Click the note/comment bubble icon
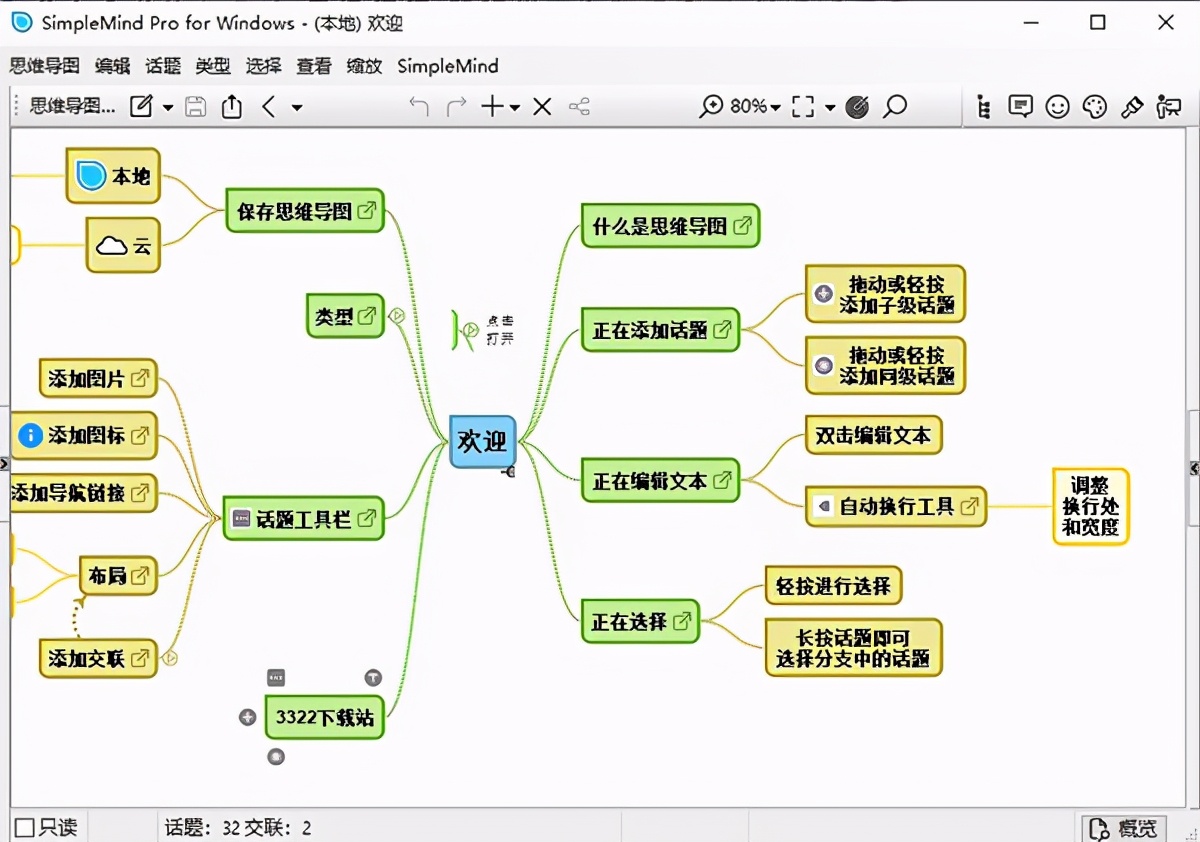 (x=1020, y=106)
